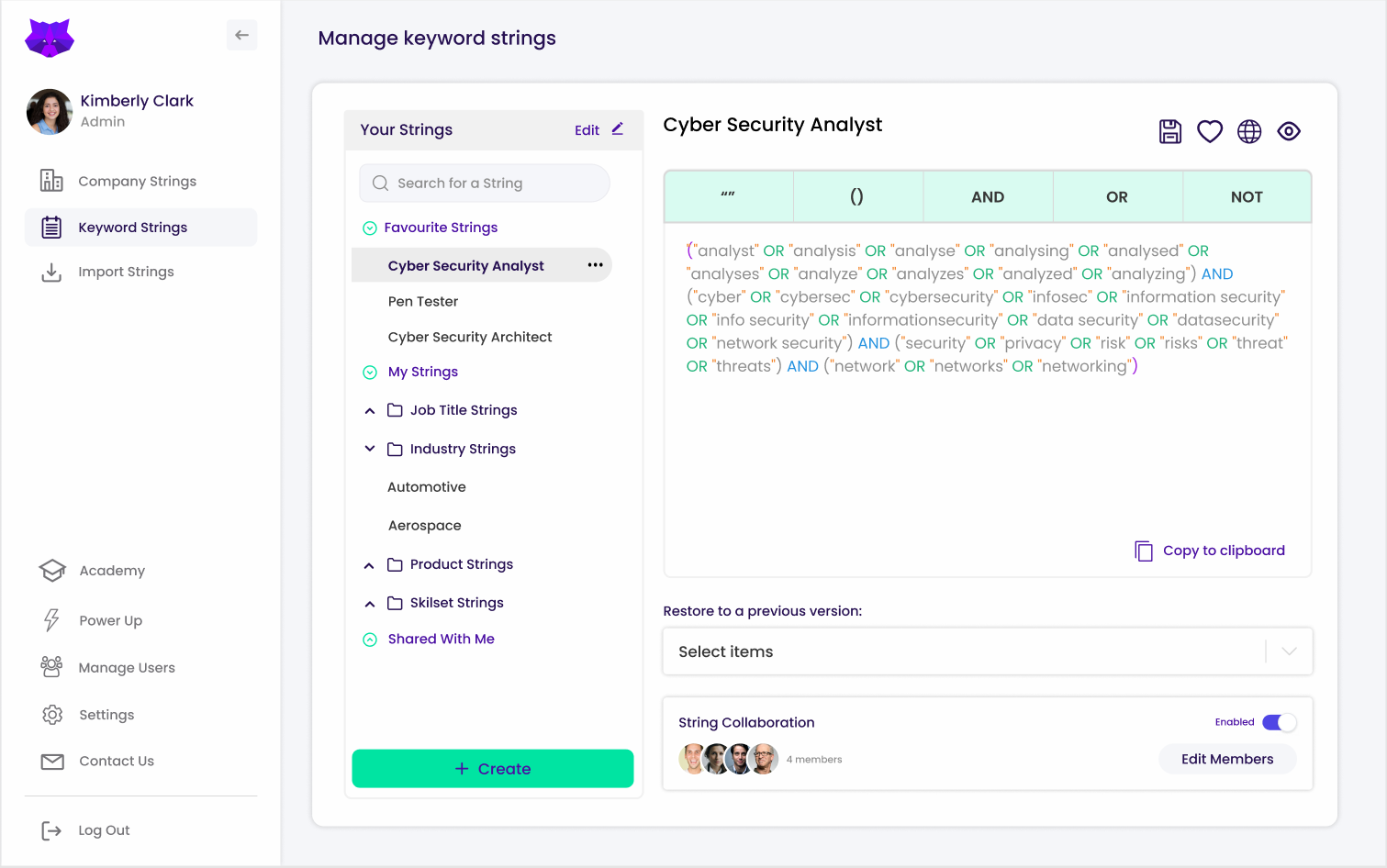Click the Edit pencil icon in Your Strings
1387x868 pixels.
pyautogui.click(x=618, y=129)
